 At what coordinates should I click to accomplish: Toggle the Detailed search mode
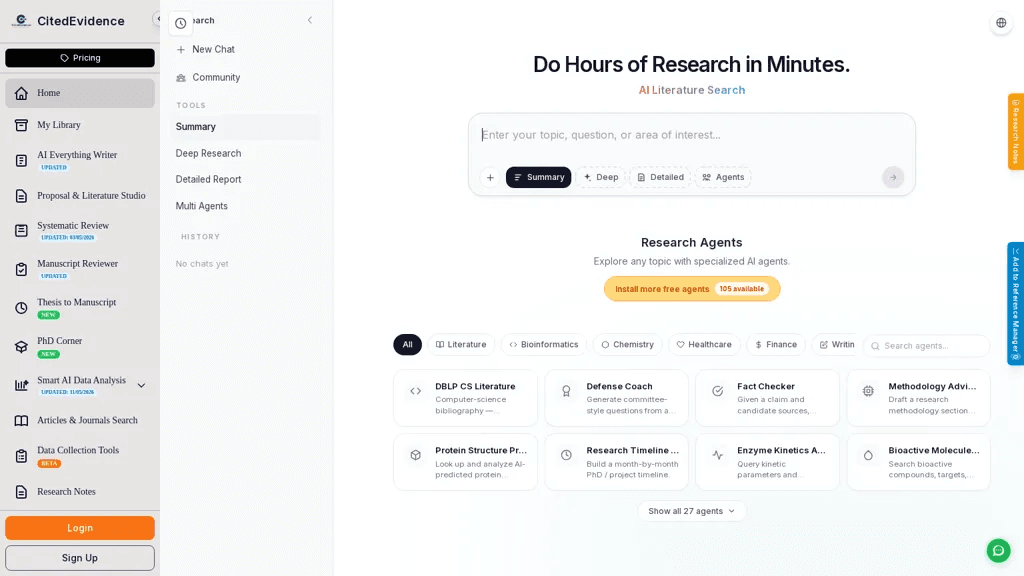660,177
